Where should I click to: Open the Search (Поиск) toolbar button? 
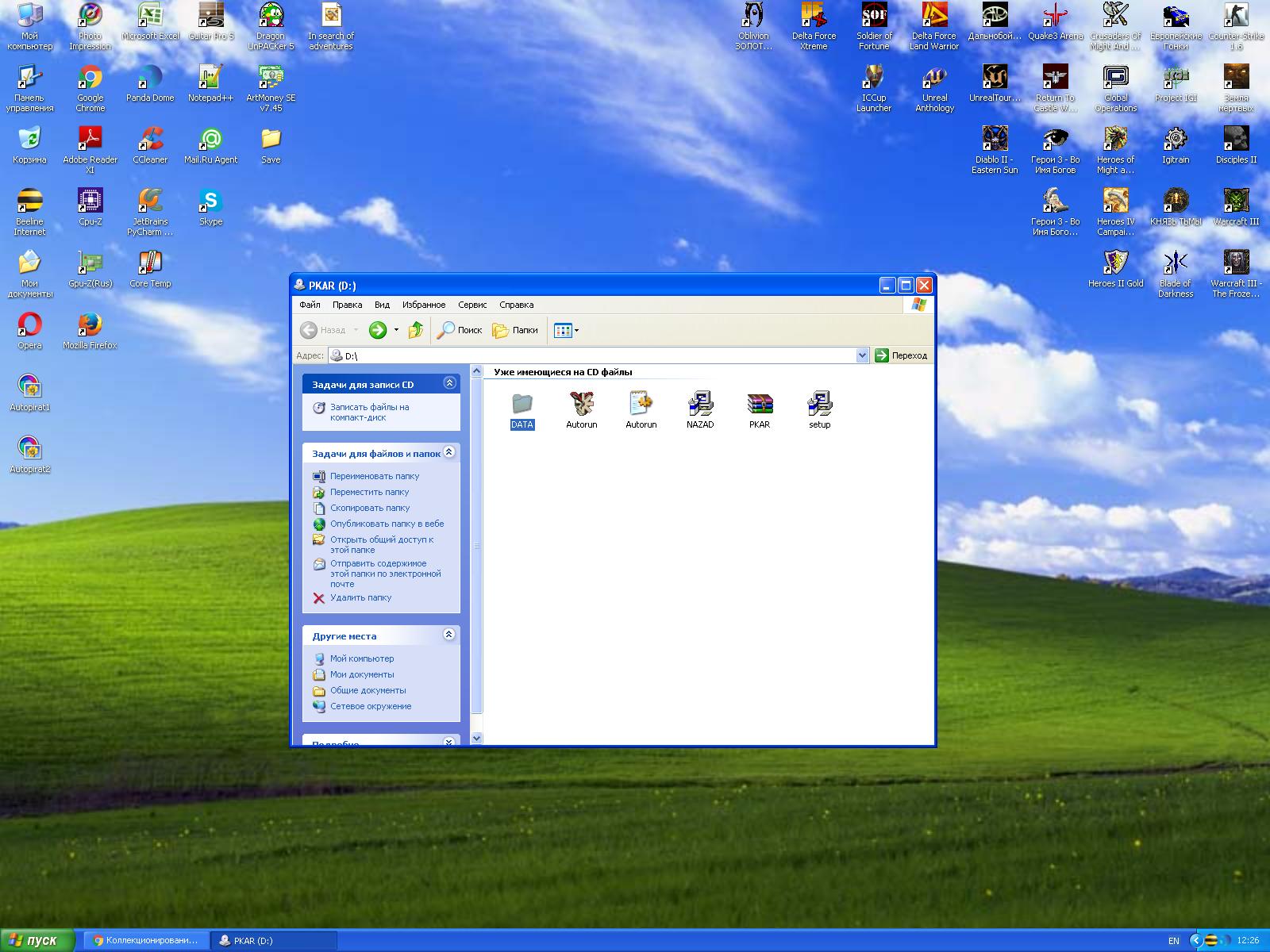click(460, 330)
